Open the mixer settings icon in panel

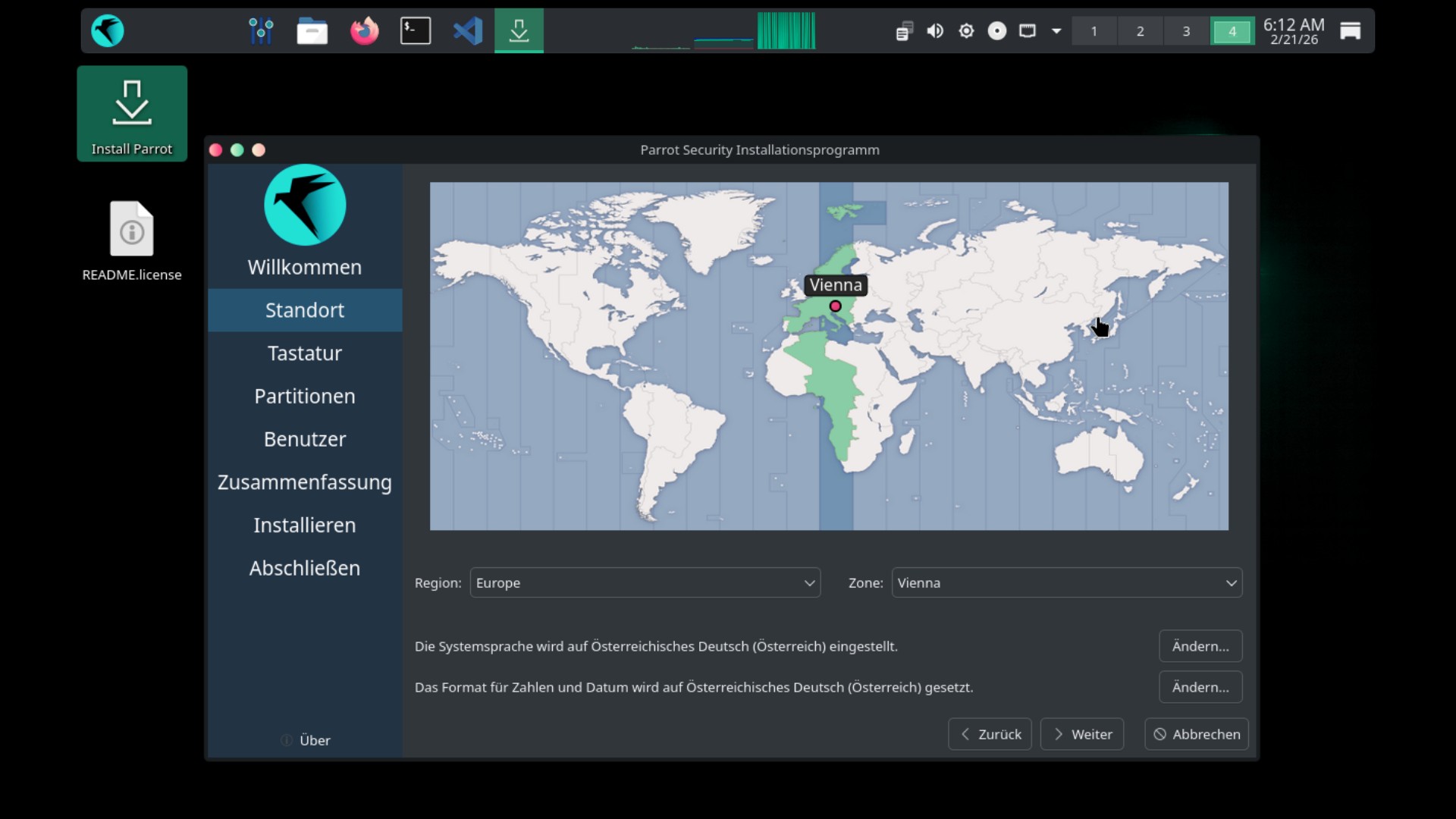(261, 31)
